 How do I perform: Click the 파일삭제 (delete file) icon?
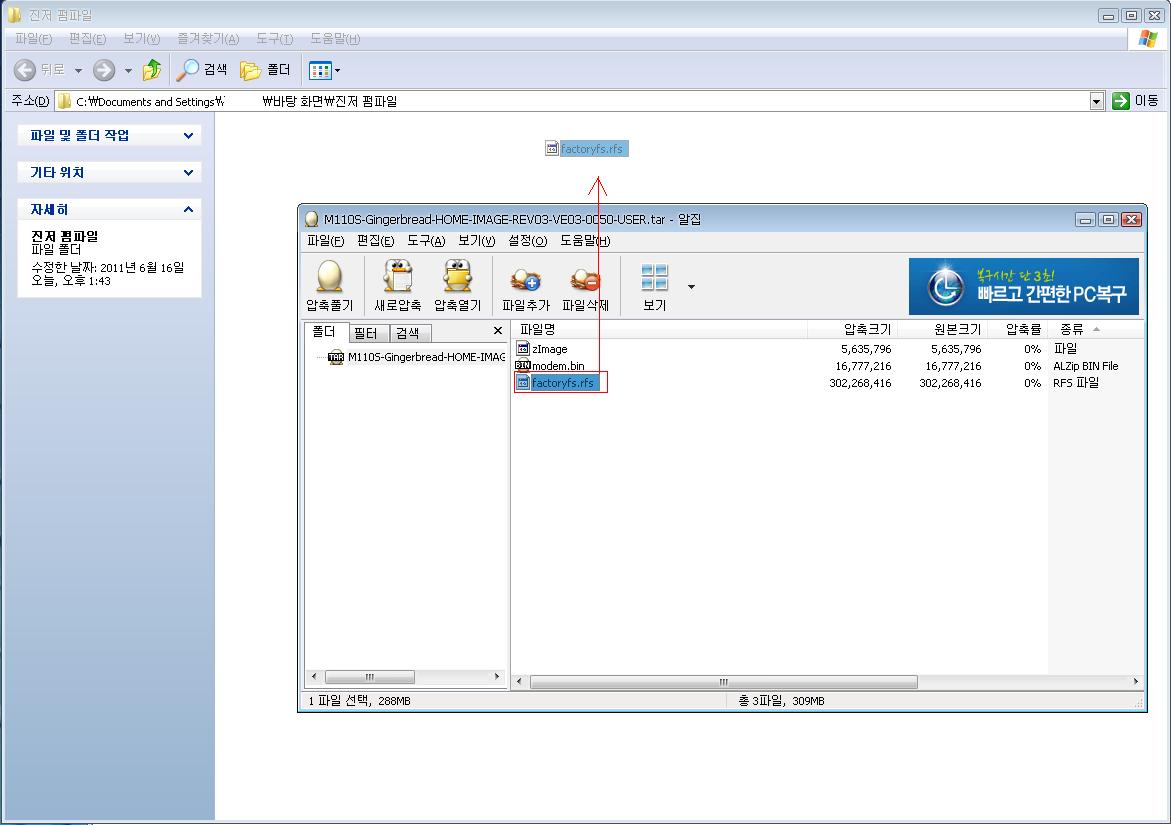(585, 280)
